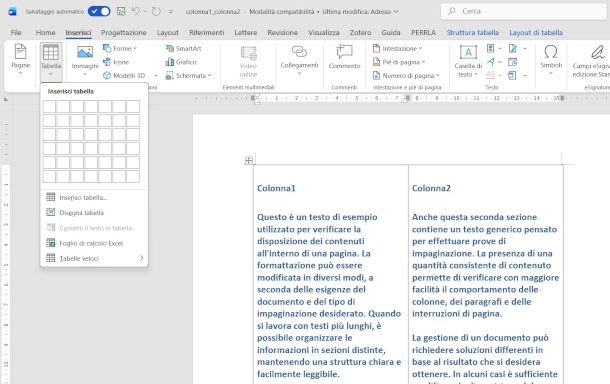Open the Piè di pagina dropdown
610x384 pixels.
[x=399, y=62]
